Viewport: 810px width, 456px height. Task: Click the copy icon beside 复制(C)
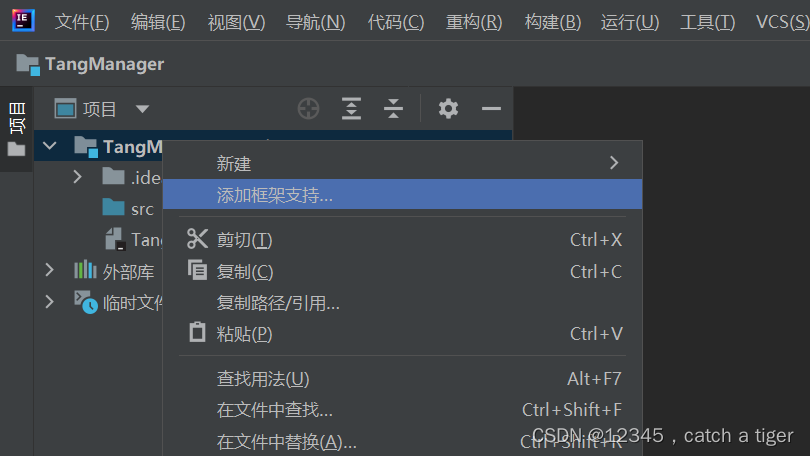coord(197,271)
